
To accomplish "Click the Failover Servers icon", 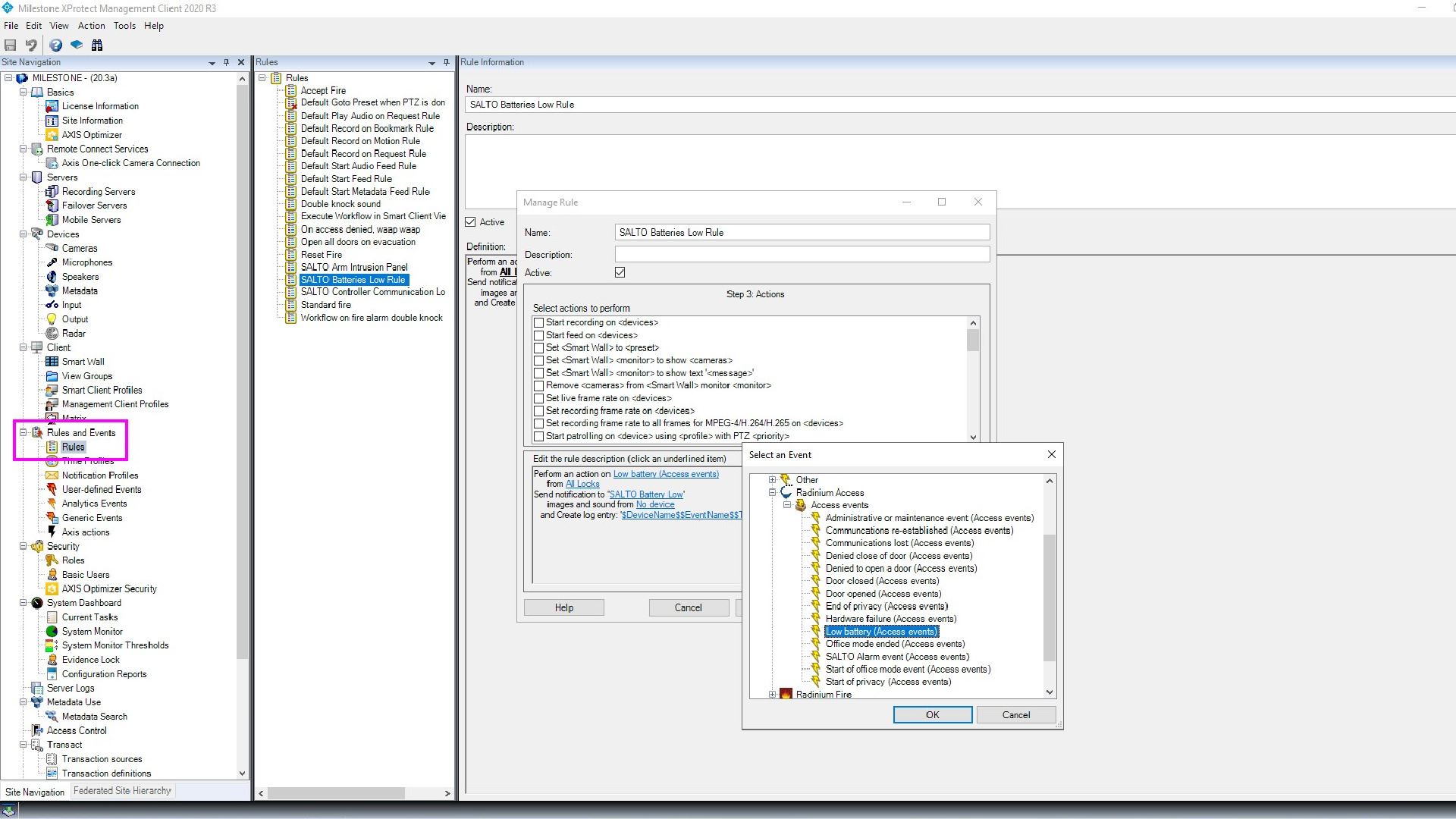I will [52, 206].
